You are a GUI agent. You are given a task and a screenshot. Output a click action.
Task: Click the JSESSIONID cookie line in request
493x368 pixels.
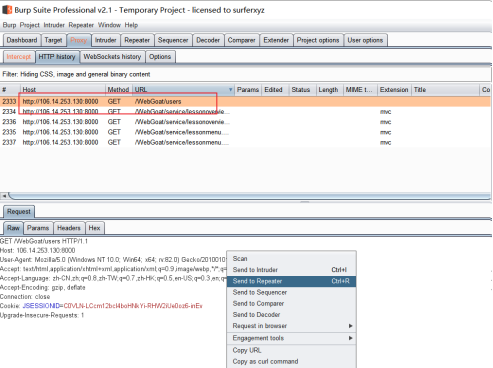coord(101,306)
